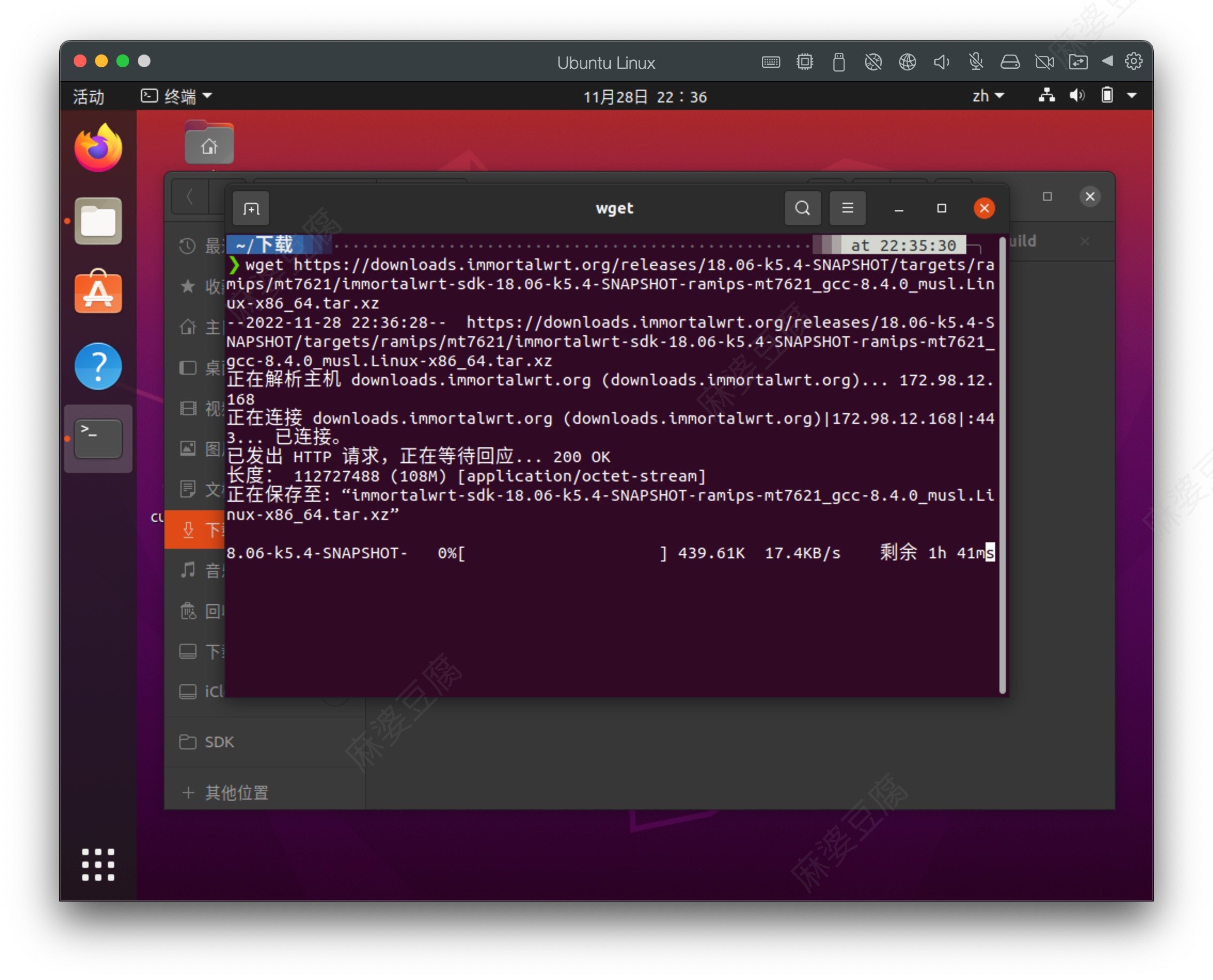Image resolution: width=1213 pixels, height=980 pixels.
Task: Click the USB device icon in the VM title bar
Action: tap(839, 62)
